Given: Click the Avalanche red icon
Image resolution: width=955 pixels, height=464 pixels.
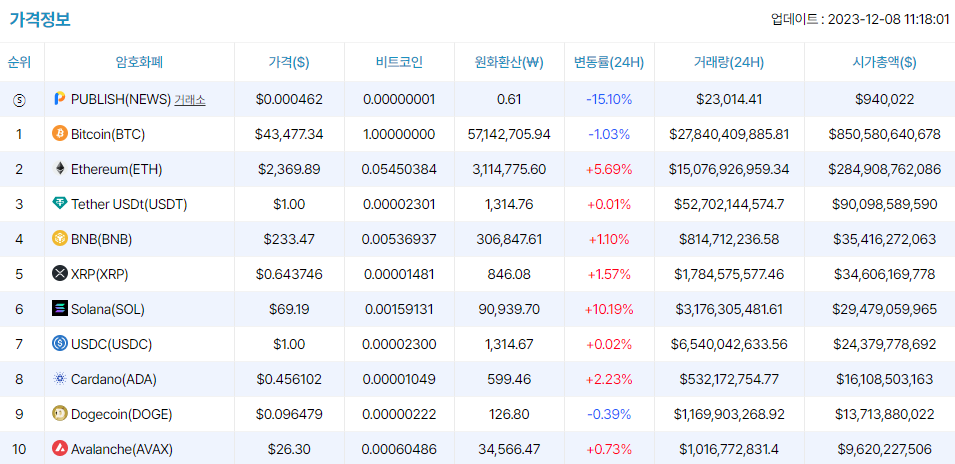Looking at the screenshot, I should point(60,449).
